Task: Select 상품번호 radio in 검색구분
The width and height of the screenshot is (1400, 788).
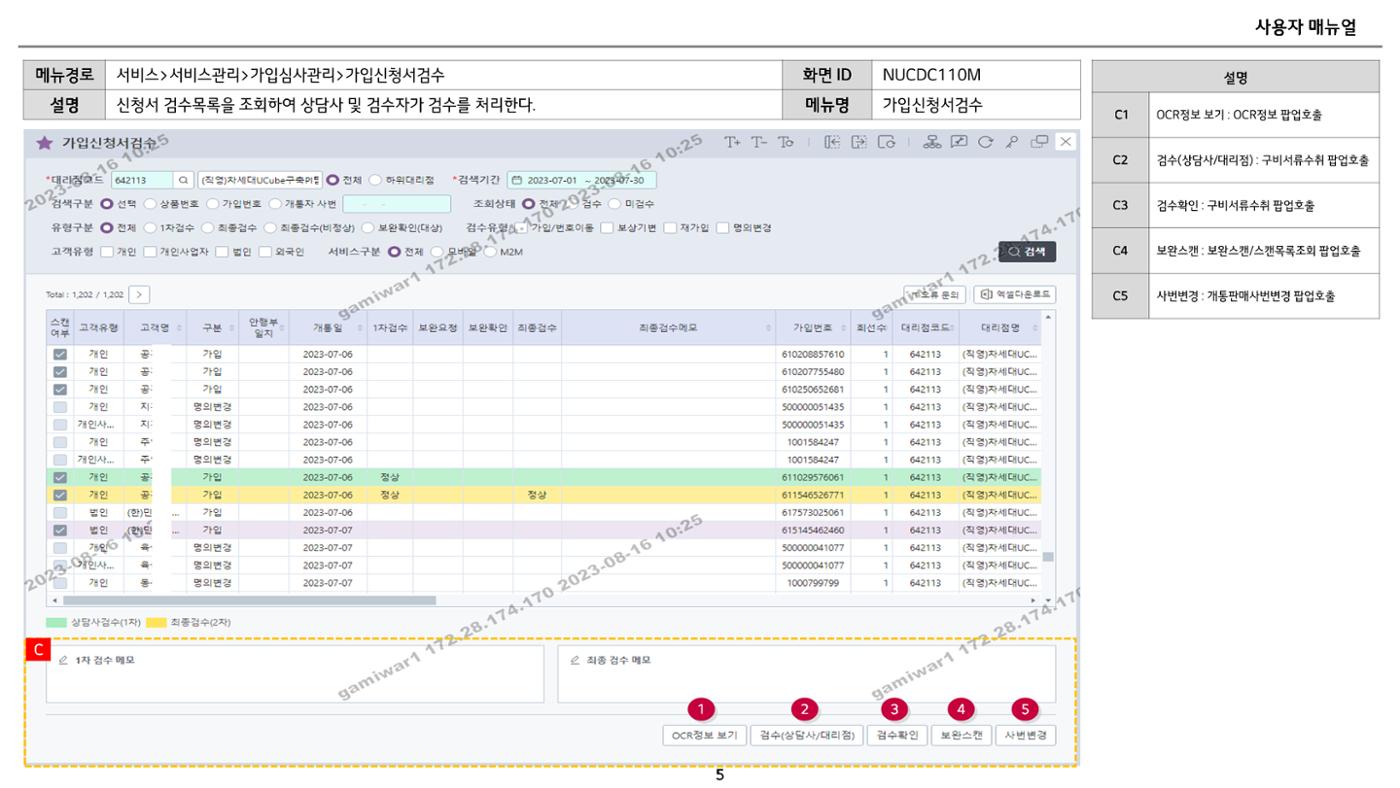Action: pos(150,204)
